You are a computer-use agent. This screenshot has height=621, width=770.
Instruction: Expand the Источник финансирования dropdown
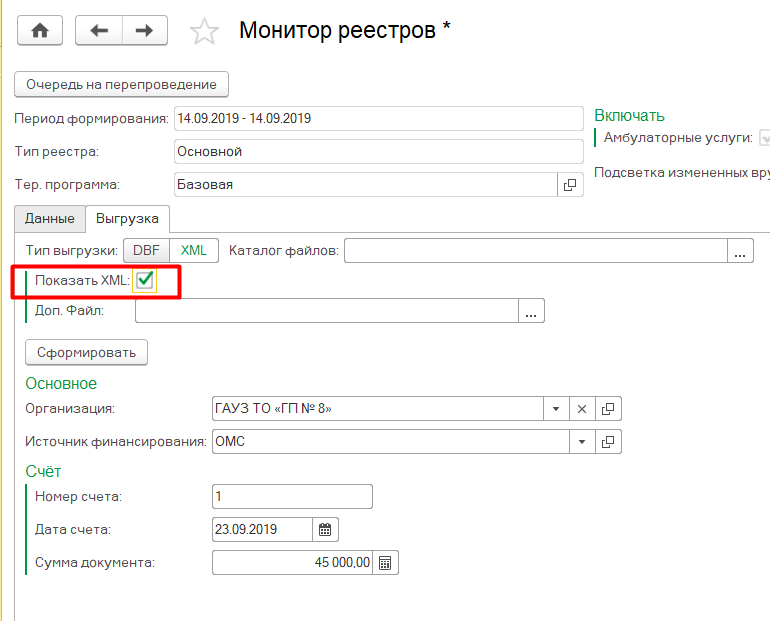582,441
